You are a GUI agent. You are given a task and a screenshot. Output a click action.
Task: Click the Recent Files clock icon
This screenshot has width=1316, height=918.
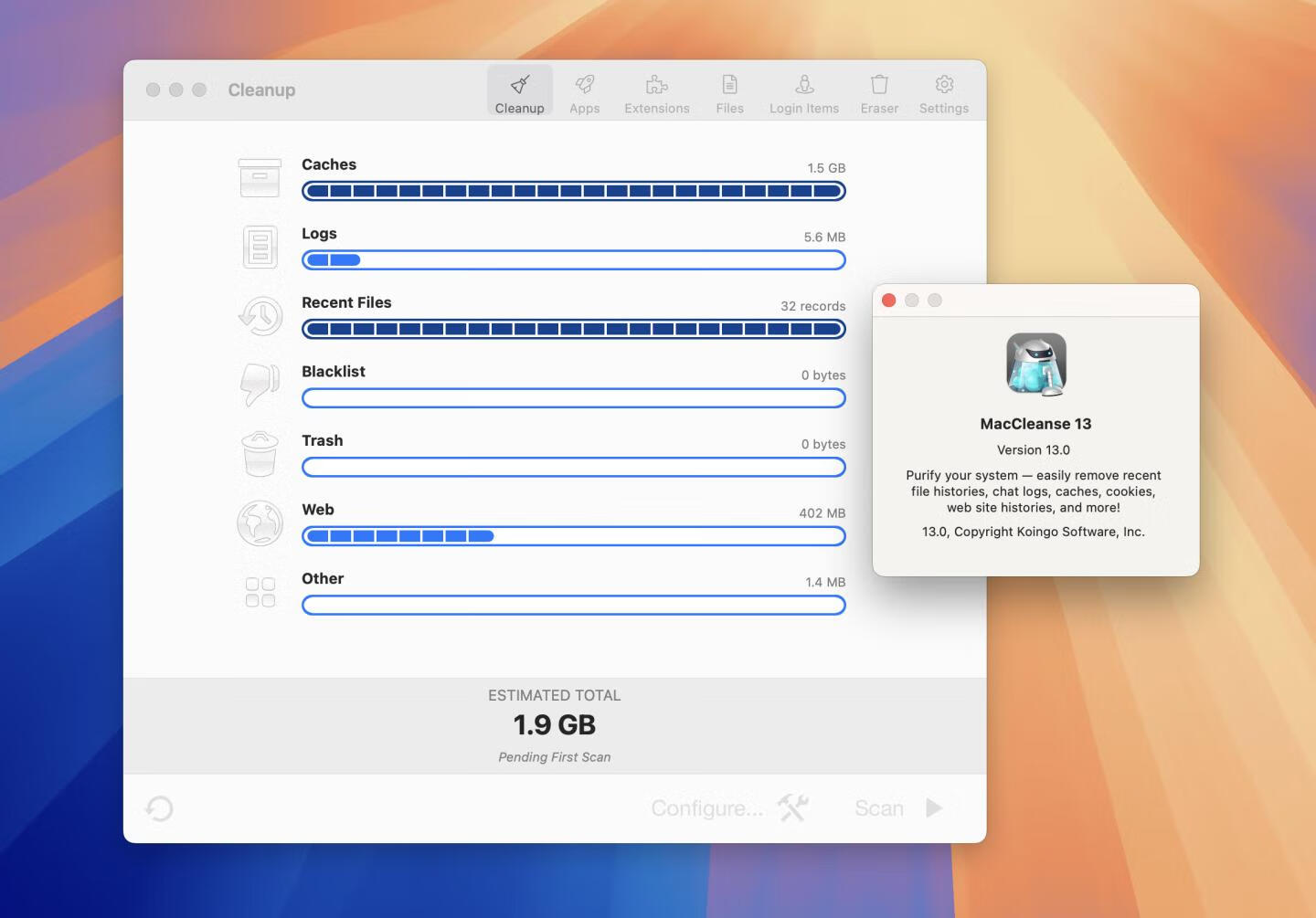pyautogui.click(x=260, y=316)
